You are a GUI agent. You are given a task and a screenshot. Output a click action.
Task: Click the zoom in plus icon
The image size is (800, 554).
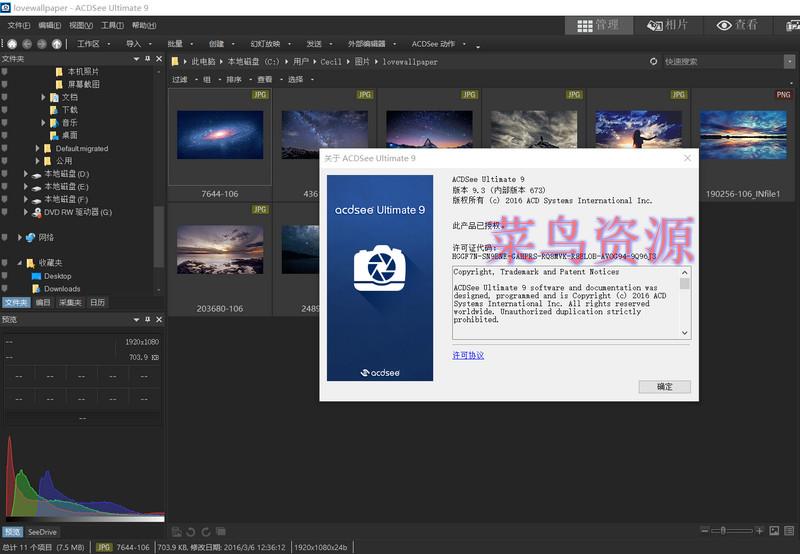click(x=759, y=531)
